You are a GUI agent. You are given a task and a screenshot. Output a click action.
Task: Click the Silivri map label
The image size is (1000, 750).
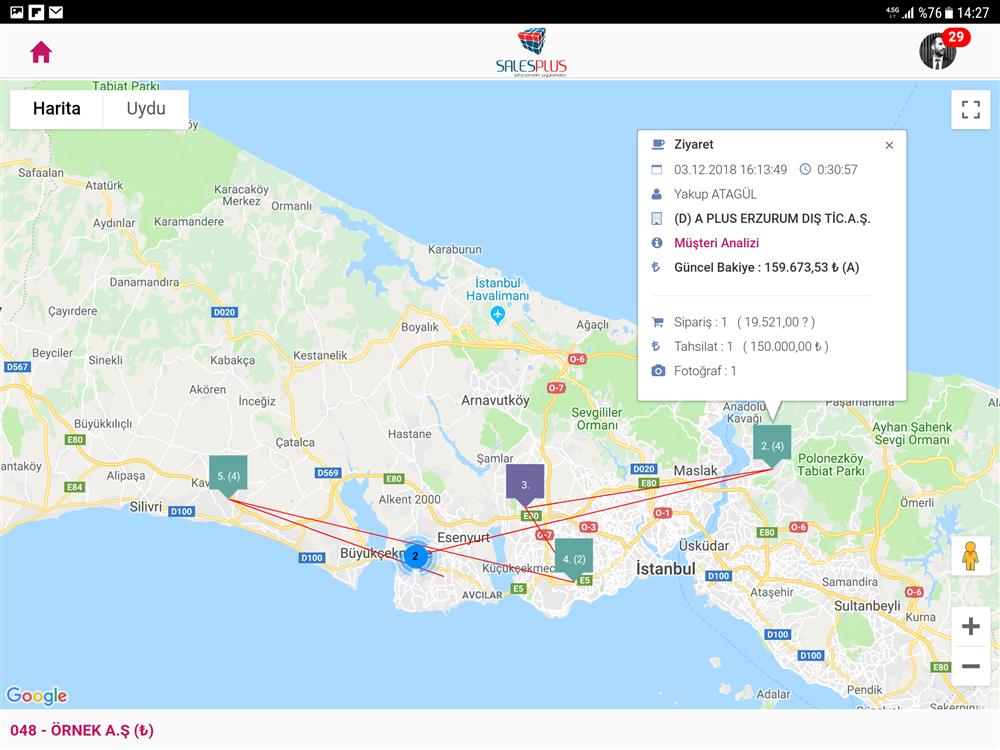[x=146, y=507]
